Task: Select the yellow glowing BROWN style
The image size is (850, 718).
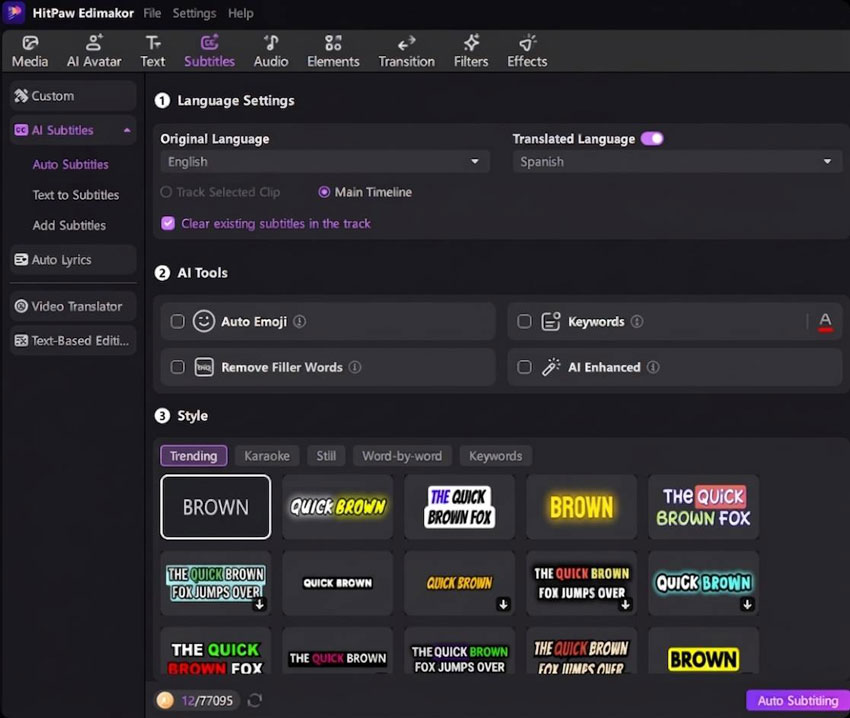Action: (x=582, y=507)
